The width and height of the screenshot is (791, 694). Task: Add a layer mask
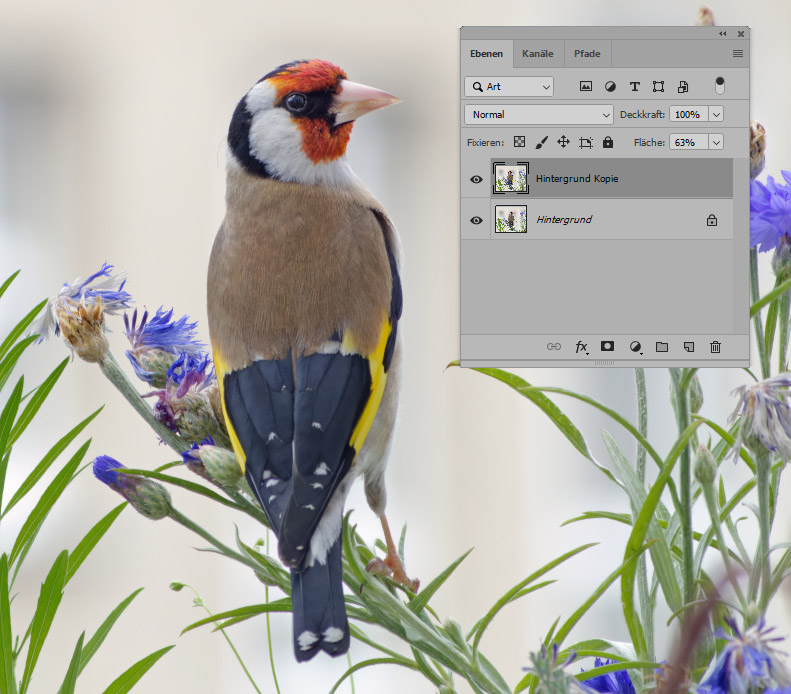(x=607, y=347)
